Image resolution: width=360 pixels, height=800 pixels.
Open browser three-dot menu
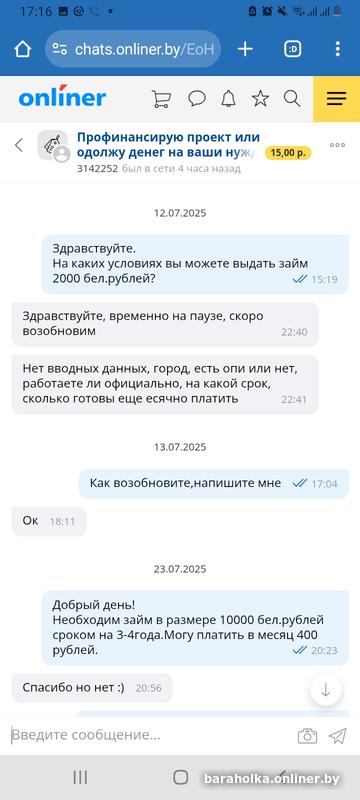(x=338, y=49)
